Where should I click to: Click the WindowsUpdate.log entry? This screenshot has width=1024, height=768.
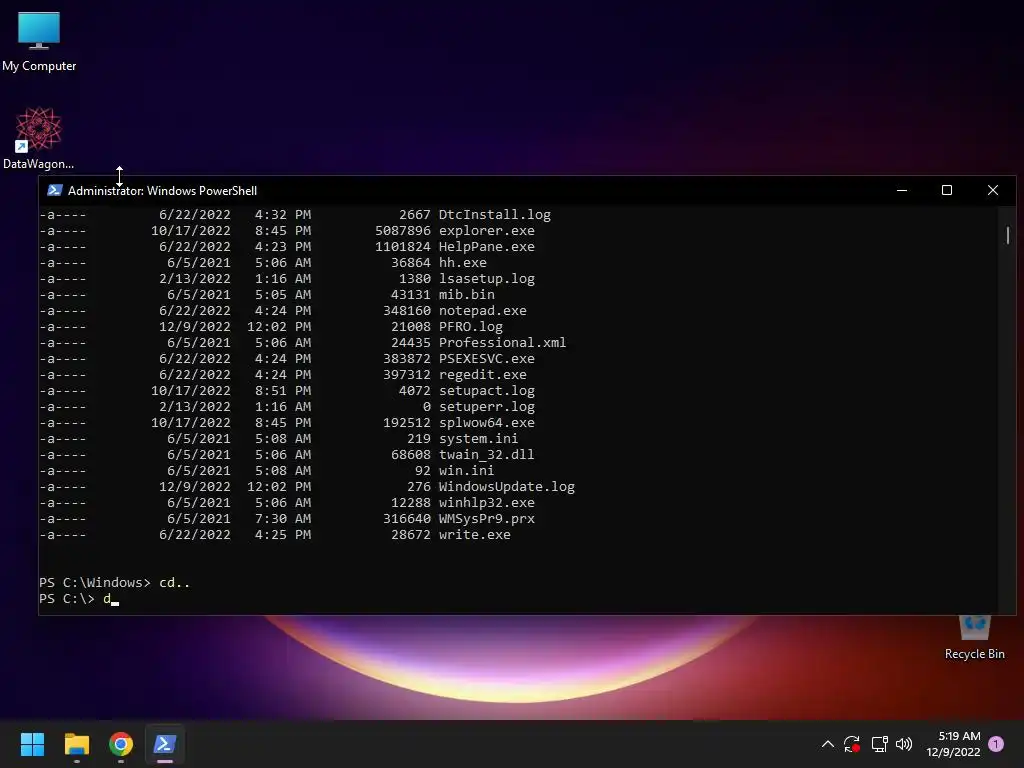(507, 487)
